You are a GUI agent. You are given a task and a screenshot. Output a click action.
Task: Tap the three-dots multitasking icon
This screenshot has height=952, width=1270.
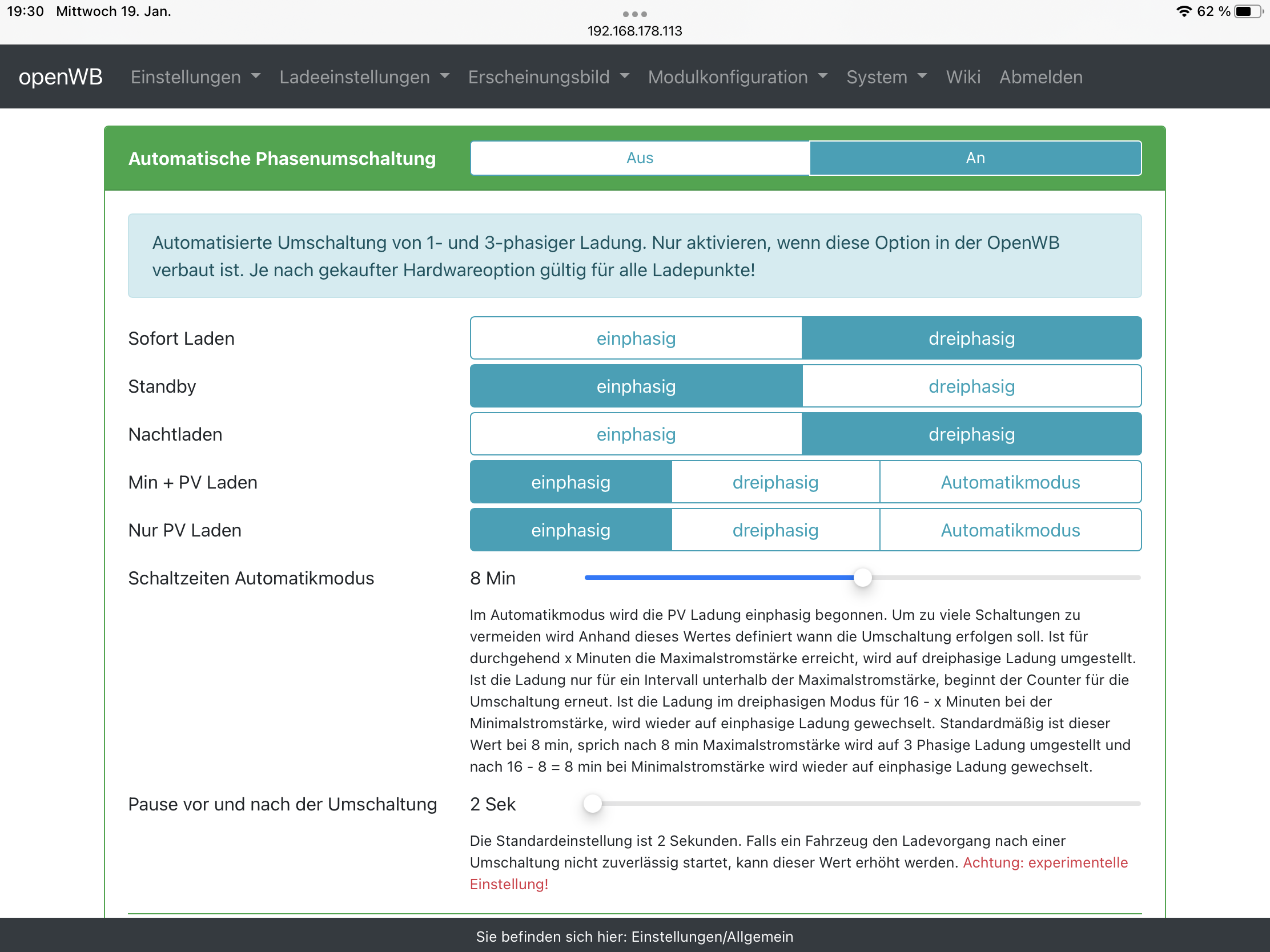[x=634, y=14]
